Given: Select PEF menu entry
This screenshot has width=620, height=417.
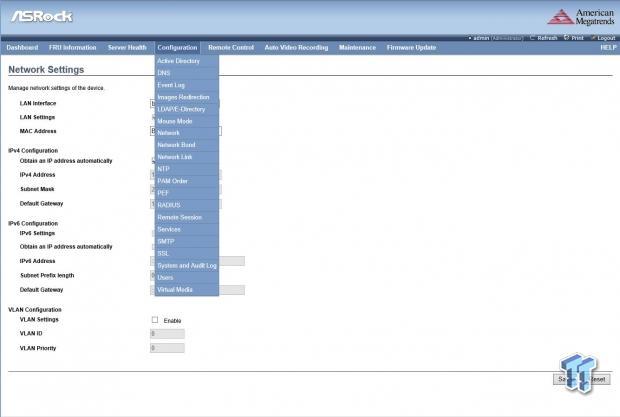Looking at the screenshot, I should [x=187, y=193].
